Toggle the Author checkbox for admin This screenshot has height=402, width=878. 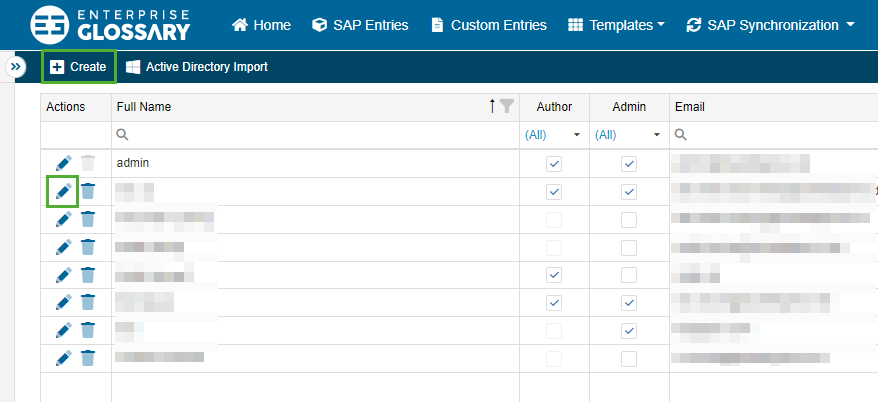coord(554,164)
